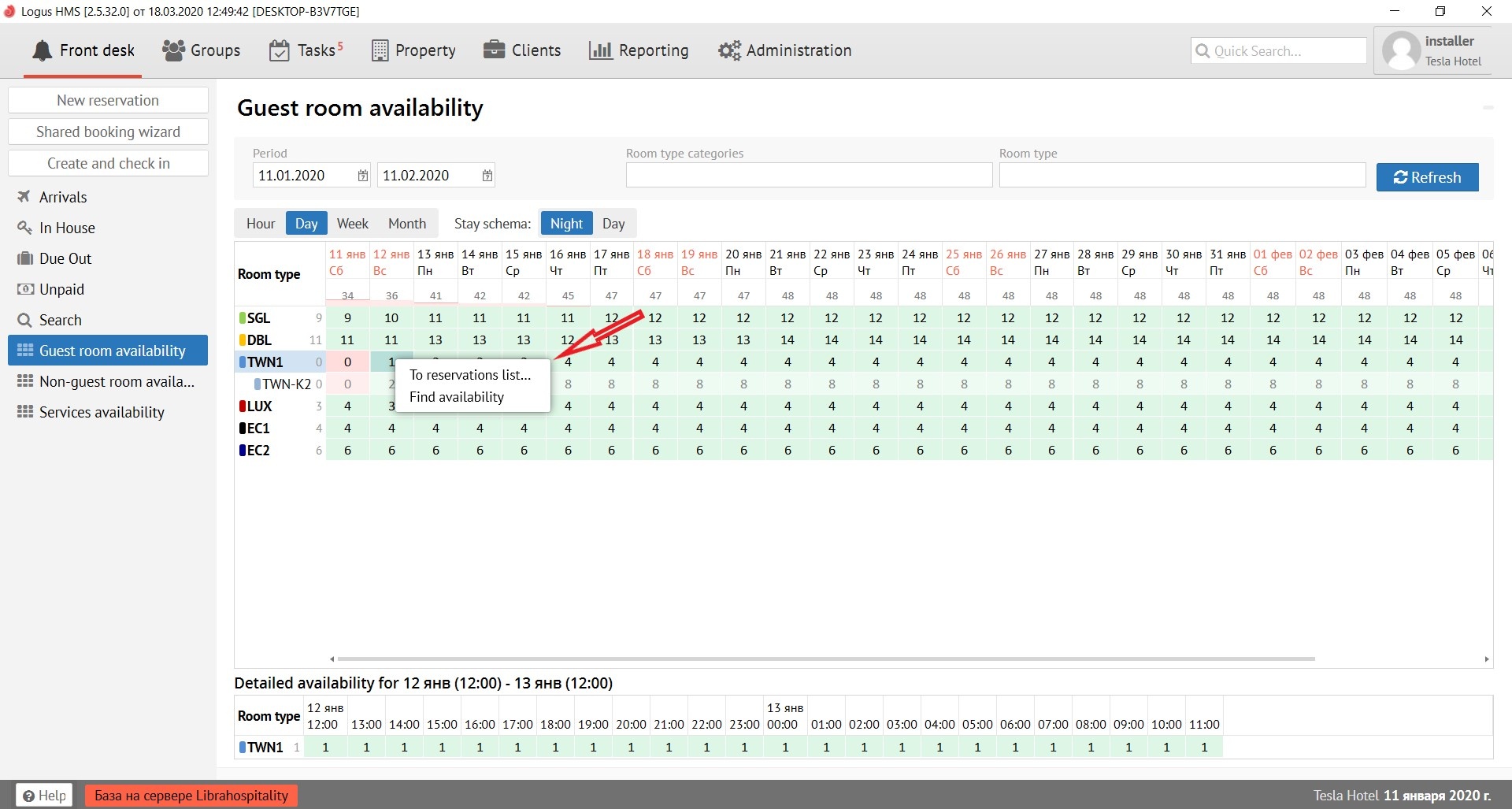Open the Room type categories dropdown field
This screenshot has width=1512, height=809.
point(809,175)
